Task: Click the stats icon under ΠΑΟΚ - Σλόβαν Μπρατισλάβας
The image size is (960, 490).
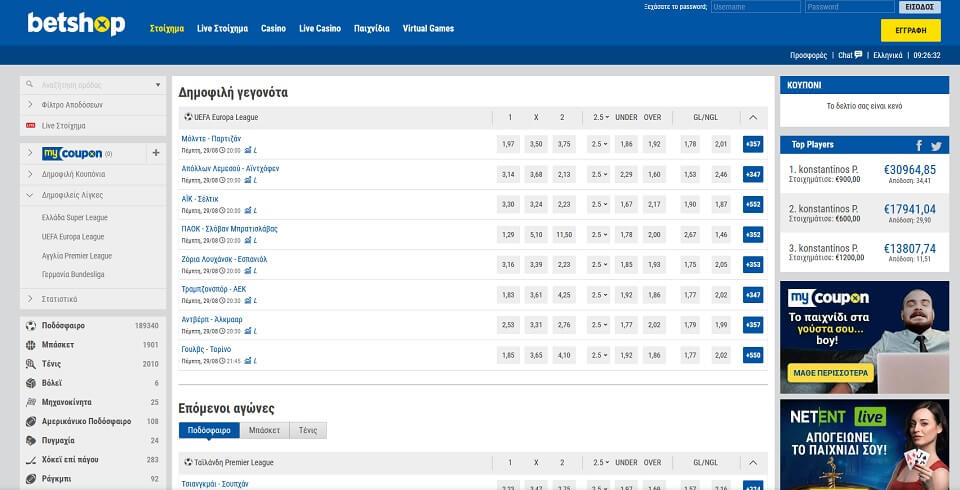Action: (x=248, y=240)
